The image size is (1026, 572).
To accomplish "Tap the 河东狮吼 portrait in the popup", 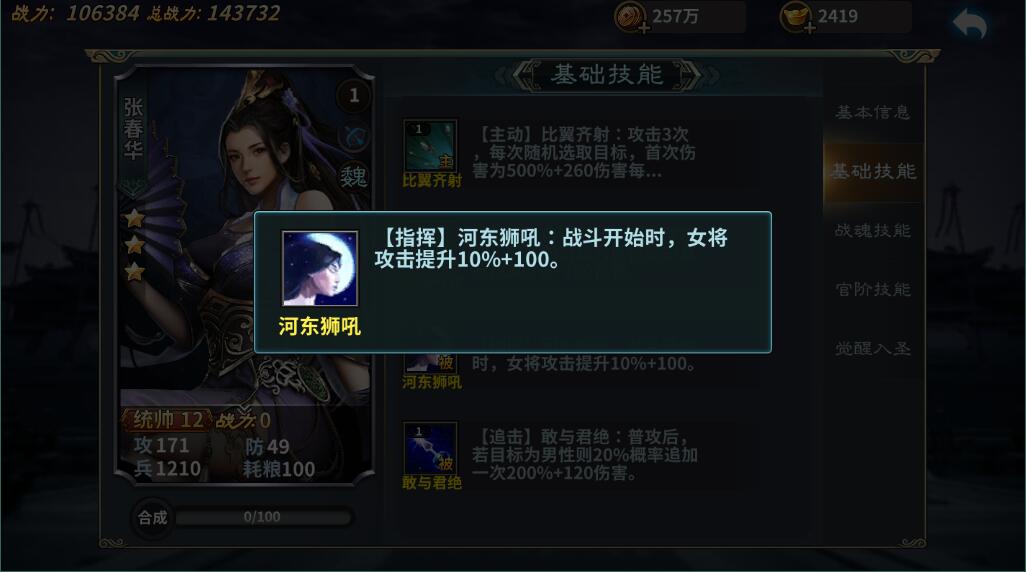I will coord(320,268).
